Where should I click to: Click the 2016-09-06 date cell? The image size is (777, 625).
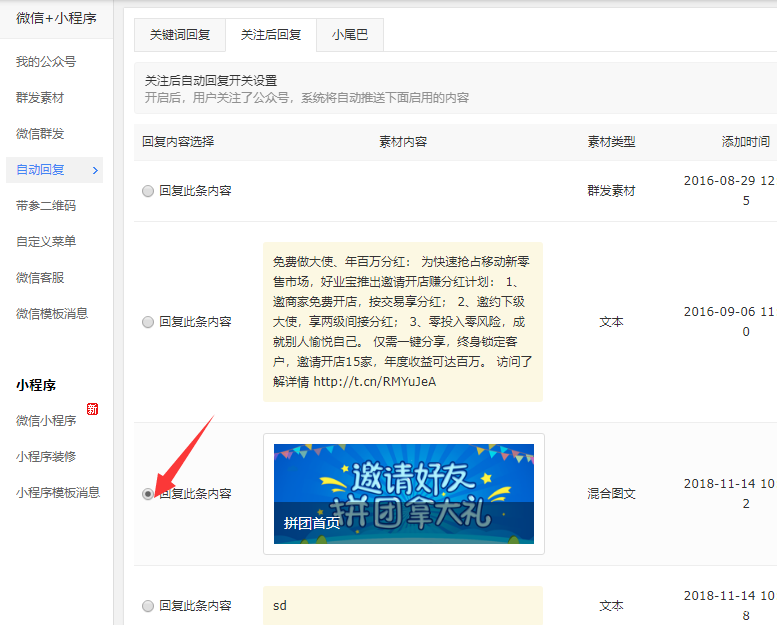[x=729, y=322]
